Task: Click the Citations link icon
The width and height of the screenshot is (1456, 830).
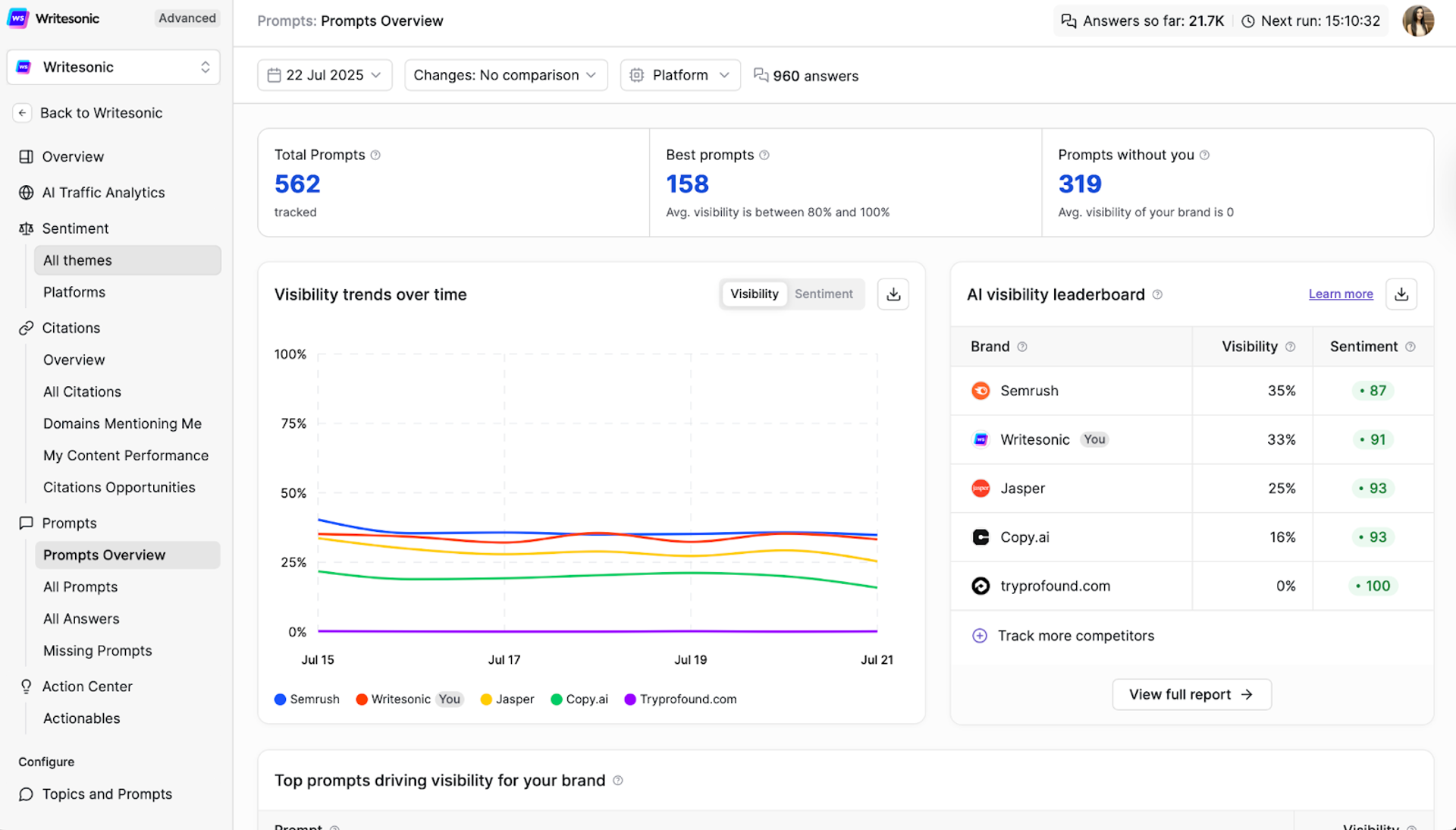Action: tap(27, 328)
